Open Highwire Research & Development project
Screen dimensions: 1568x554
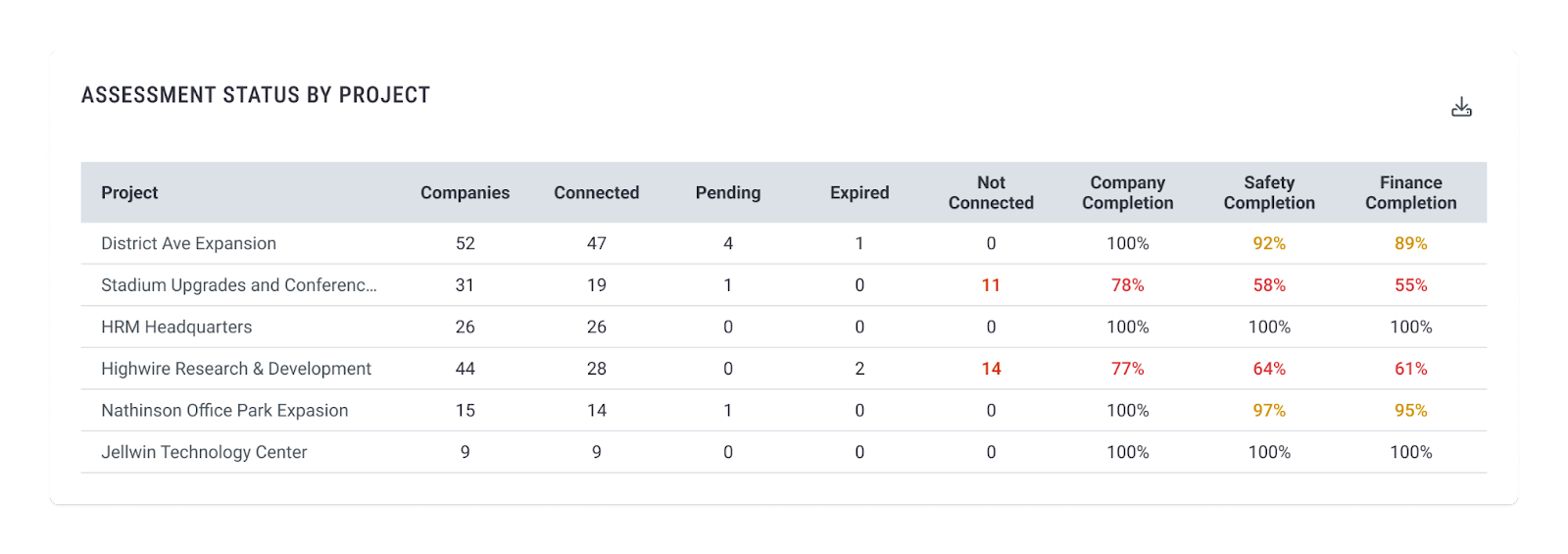[x=236, y=369]
